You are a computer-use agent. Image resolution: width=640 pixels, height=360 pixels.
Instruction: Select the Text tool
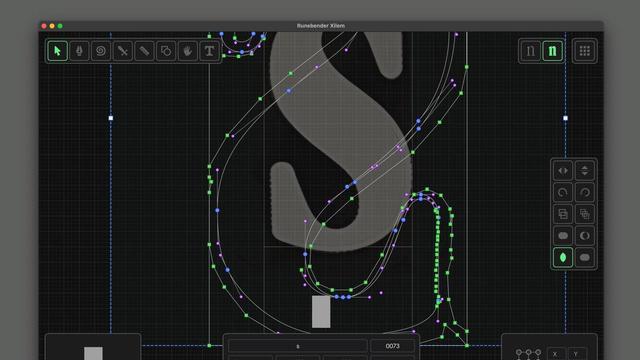[x=209, y=51]
